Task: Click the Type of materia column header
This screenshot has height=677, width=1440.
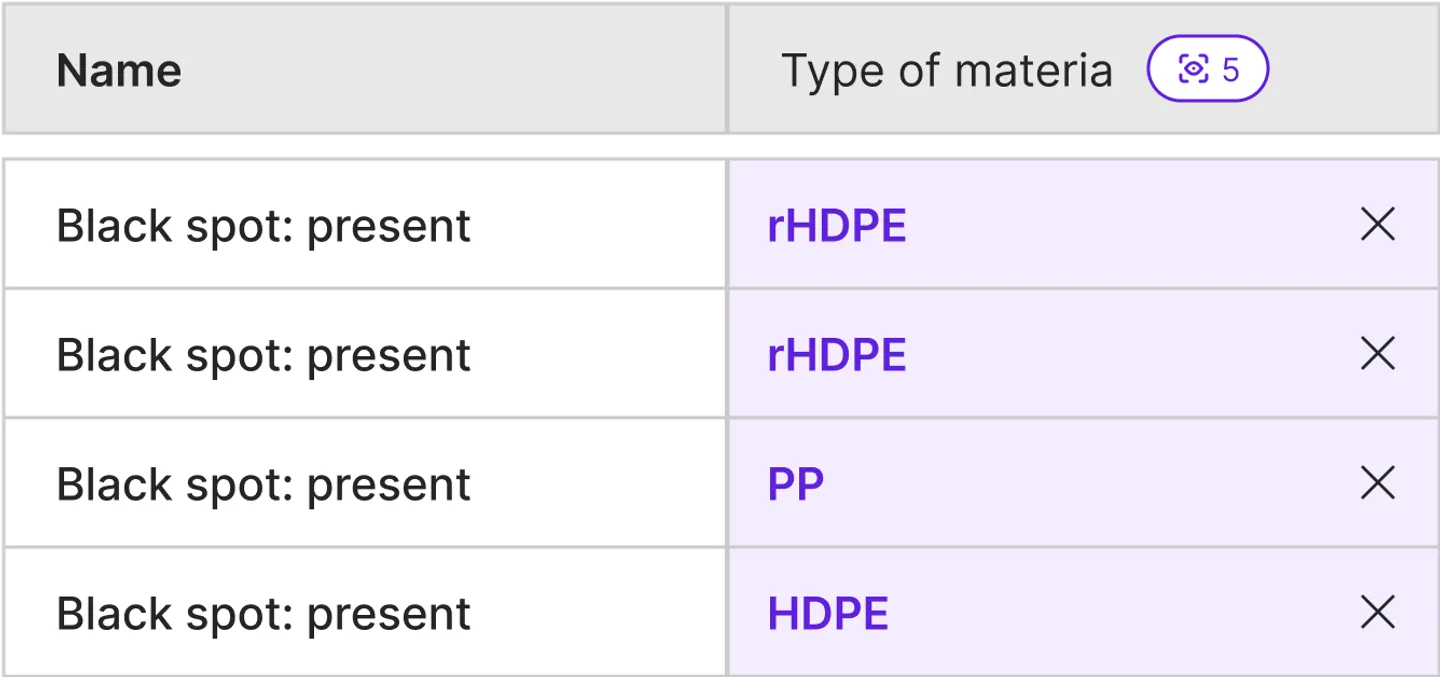Action: click(946, 70)
